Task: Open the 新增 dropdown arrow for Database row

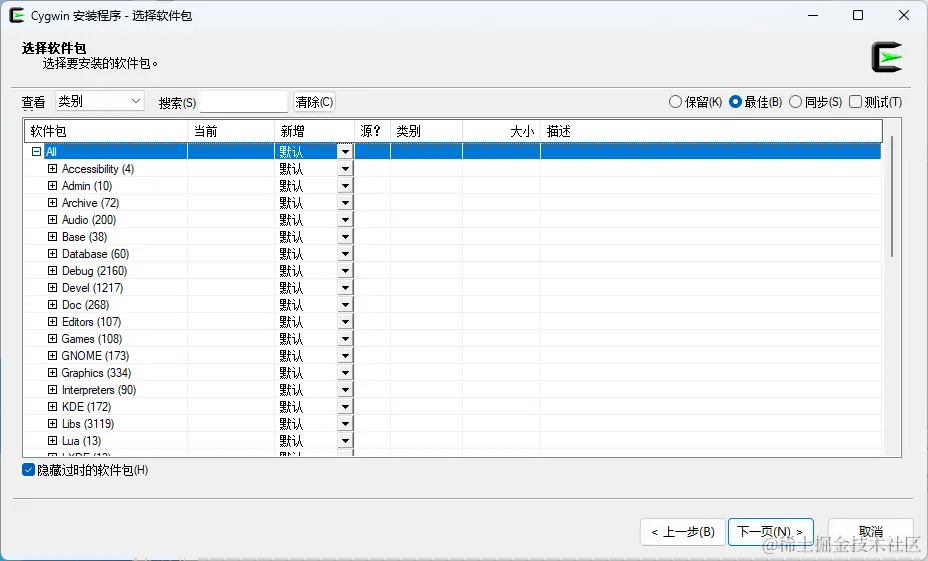Action: [x=346, y=253]
